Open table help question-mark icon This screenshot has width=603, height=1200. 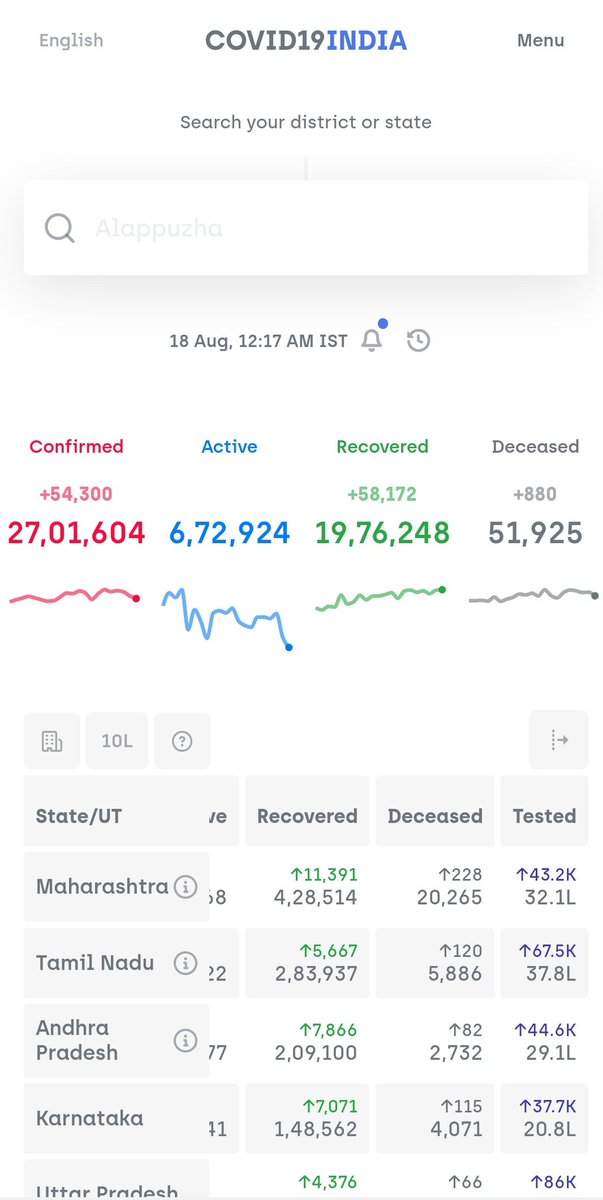coord(182,741)
